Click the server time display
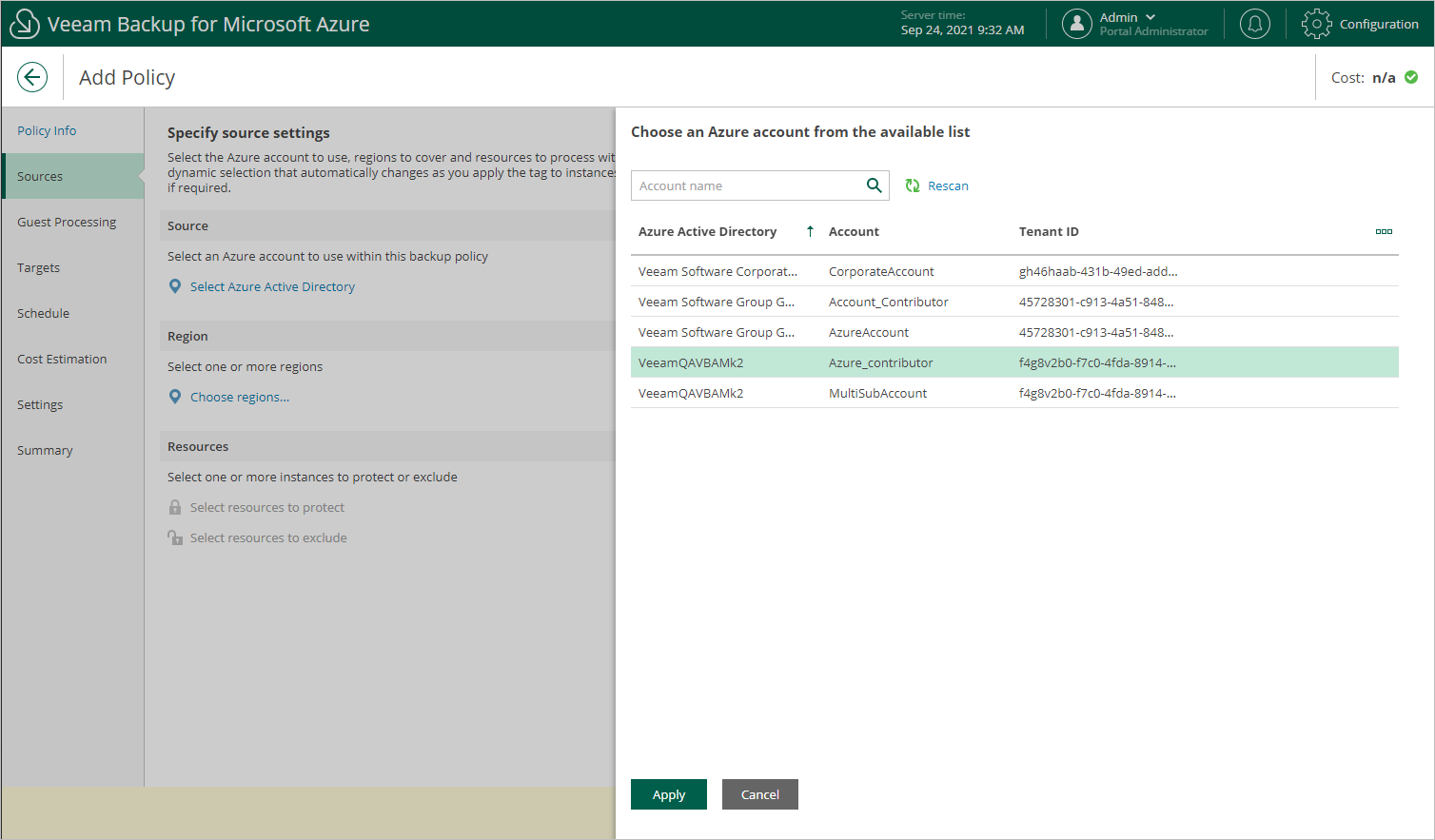The image size is (1435, 840). [x=962, y=23]
